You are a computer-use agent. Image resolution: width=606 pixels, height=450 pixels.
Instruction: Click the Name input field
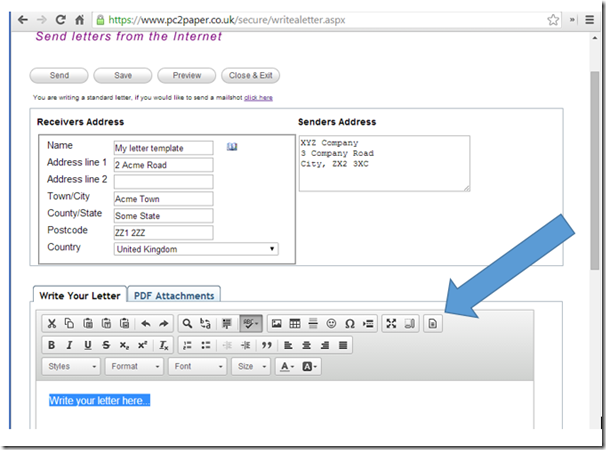click(x=163, y=148)
